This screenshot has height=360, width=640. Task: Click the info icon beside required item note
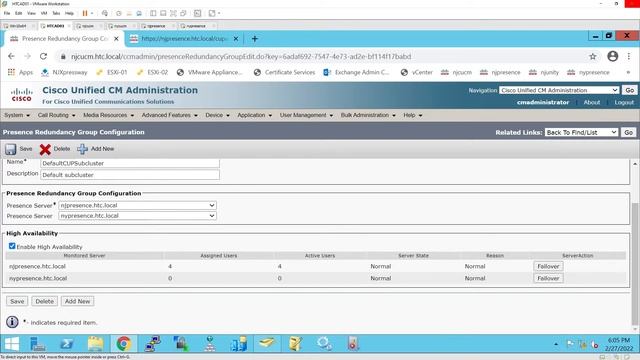(x=12, y=322)
